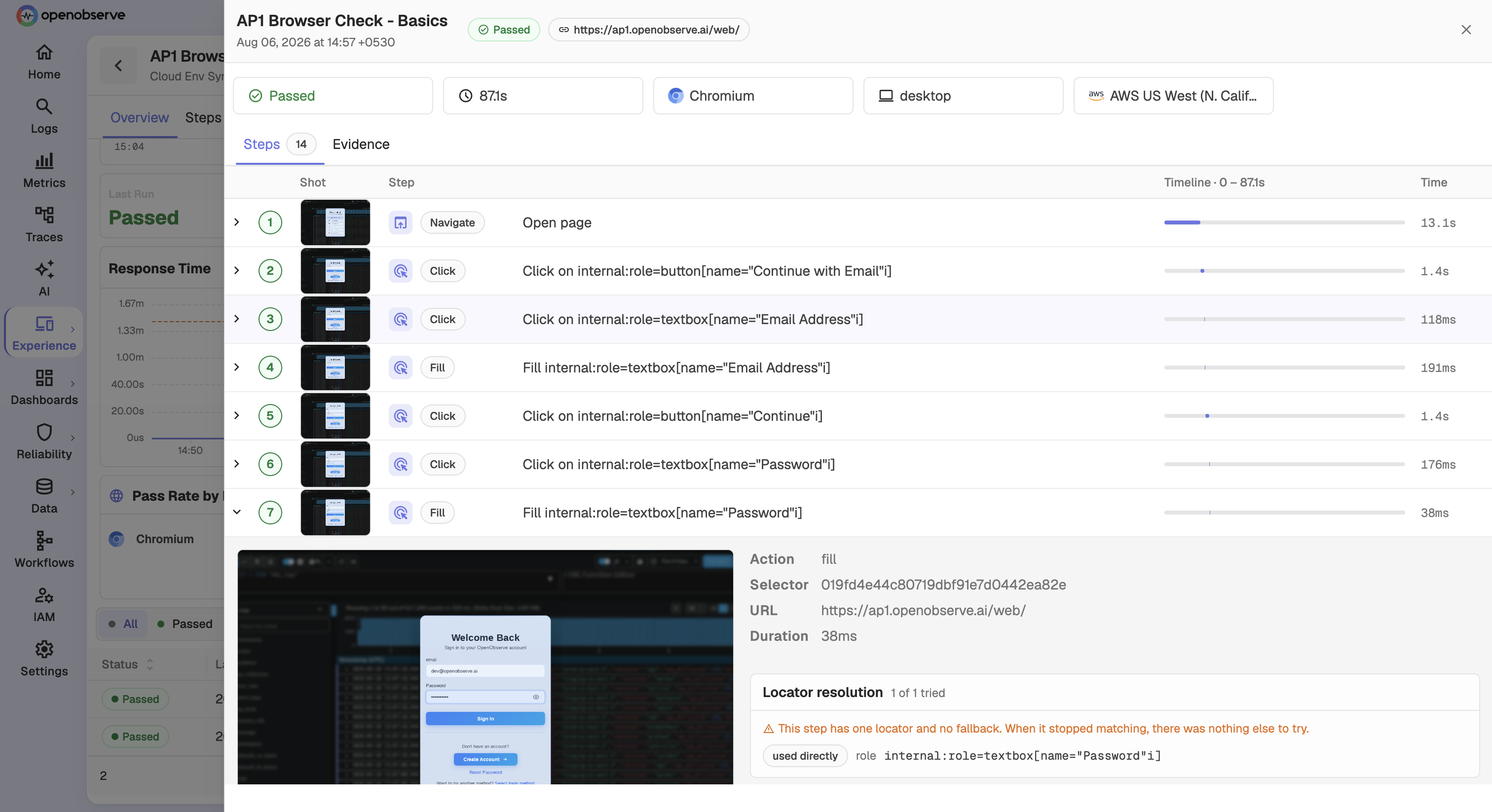Click the warning icon in Locator resolution
1492x812 pixels.
tap(769, 729)
